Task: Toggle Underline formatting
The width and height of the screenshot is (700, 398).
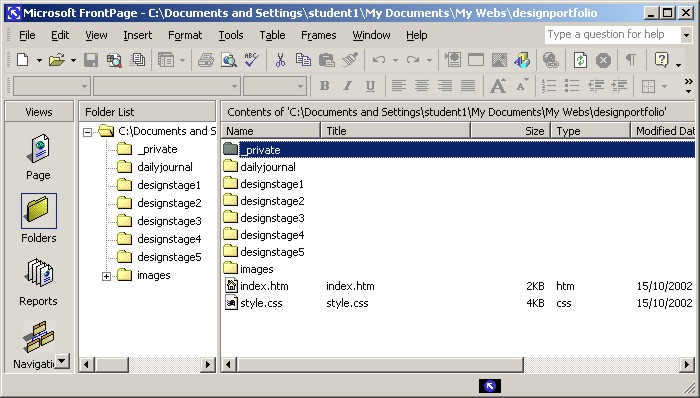Action: pos(370,86)
